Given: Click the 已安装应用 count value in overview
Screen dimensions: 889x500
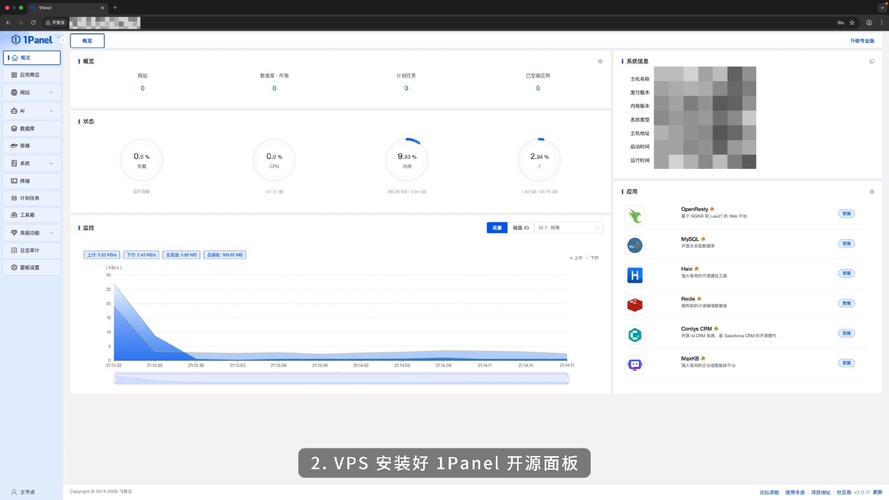Looking at the screenshot, I should (x=537, y=88).
